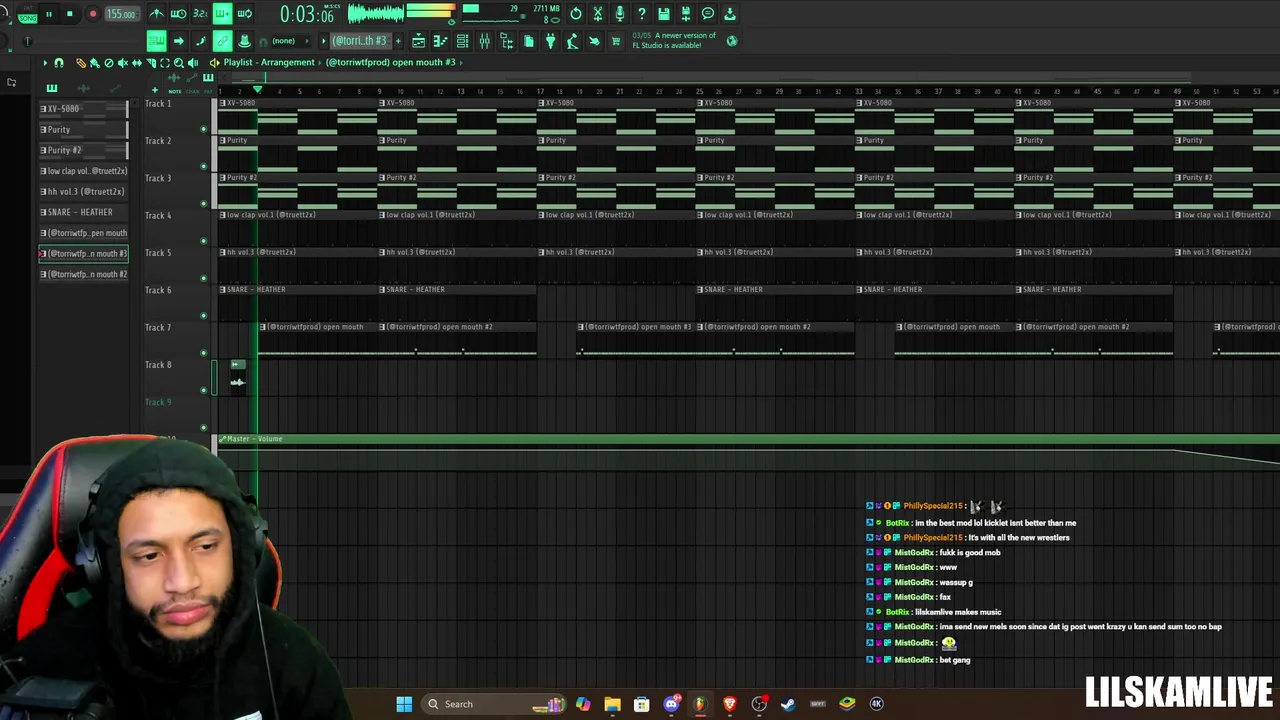Save the project with the floppy disk icon
This screenshot has width=1280, height=720.
tap(664, 14)
